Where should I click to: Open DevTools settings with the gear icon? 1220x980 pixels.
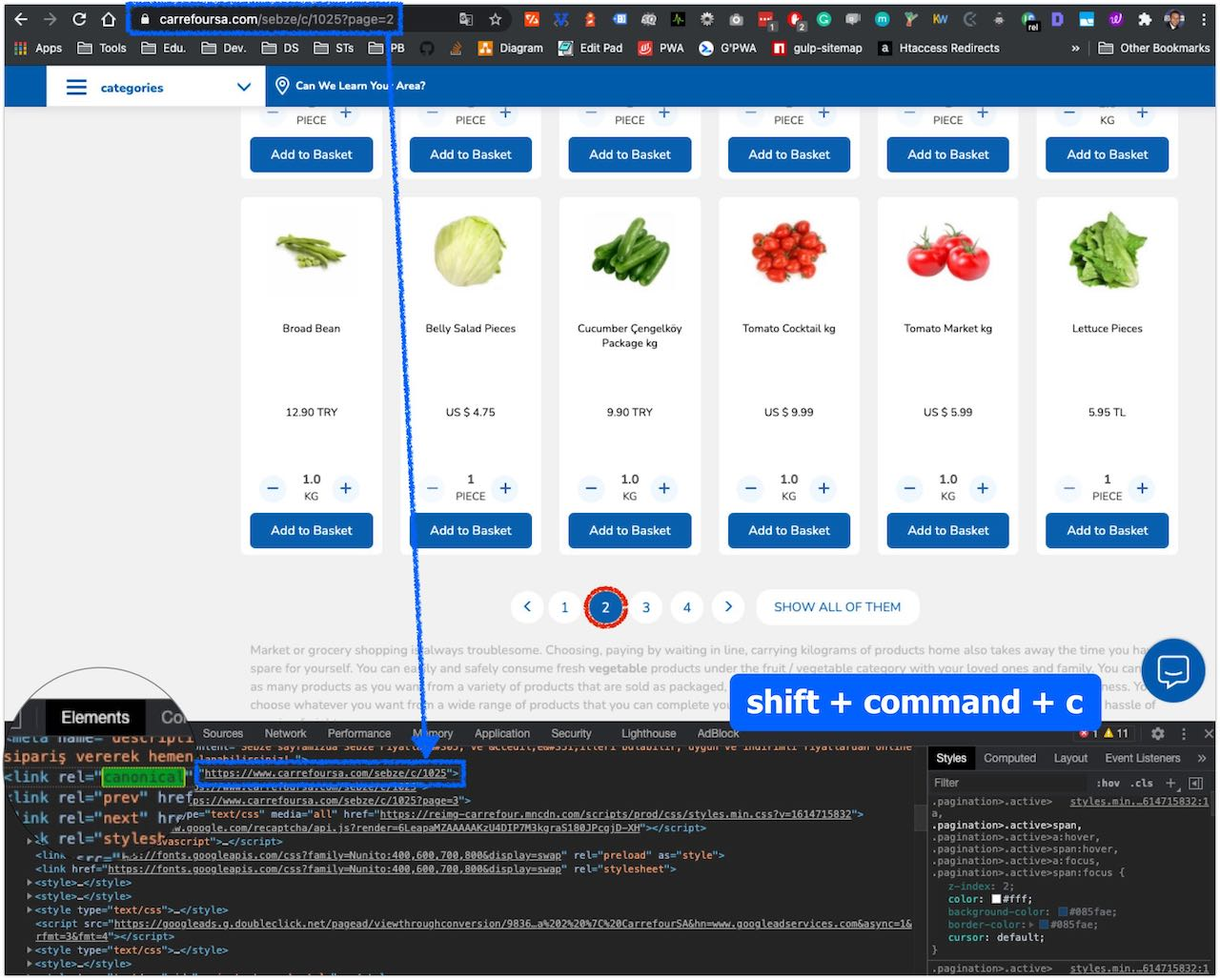[1157, 734]
